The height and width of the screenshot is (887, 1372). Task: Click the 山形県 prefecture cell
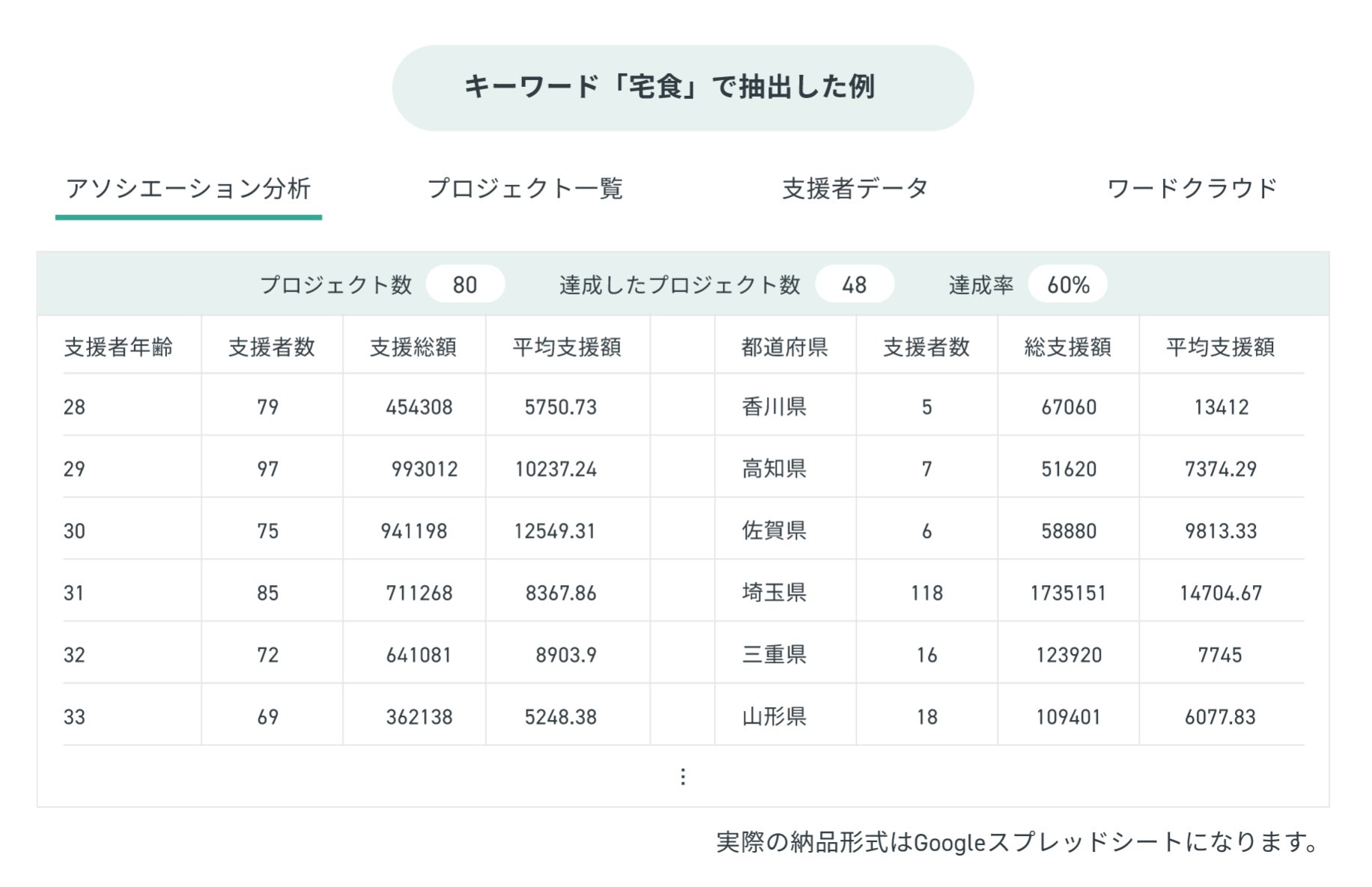click(x=774, y=717)
